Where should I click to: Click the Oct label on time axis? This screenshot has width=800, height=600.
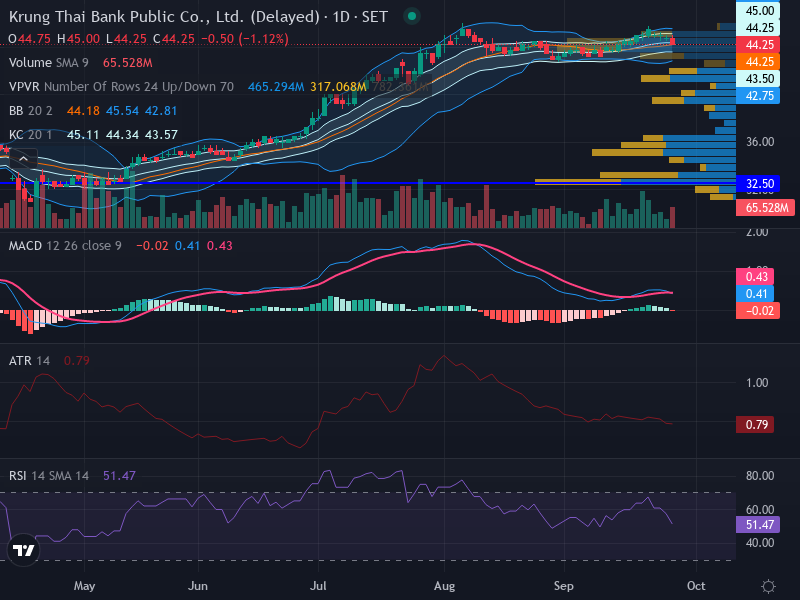[696, 586]
